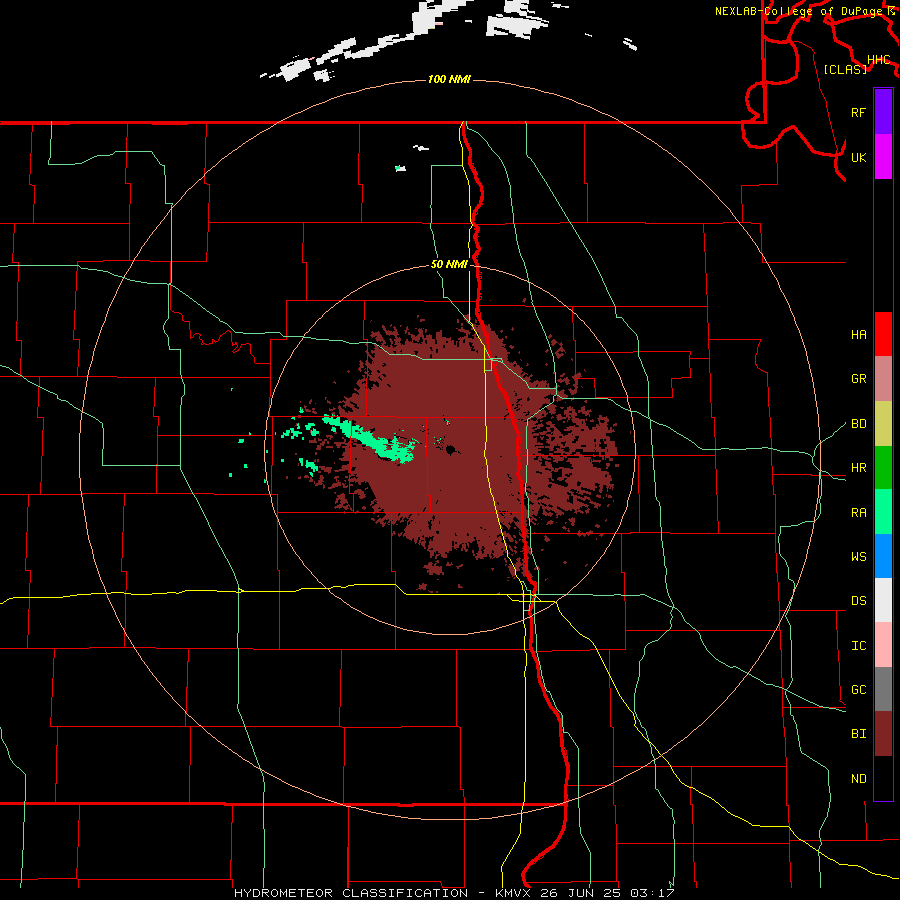This screenshot has height=900, width=900.
Task: Click the RA legend label
Action: (858, 513)
